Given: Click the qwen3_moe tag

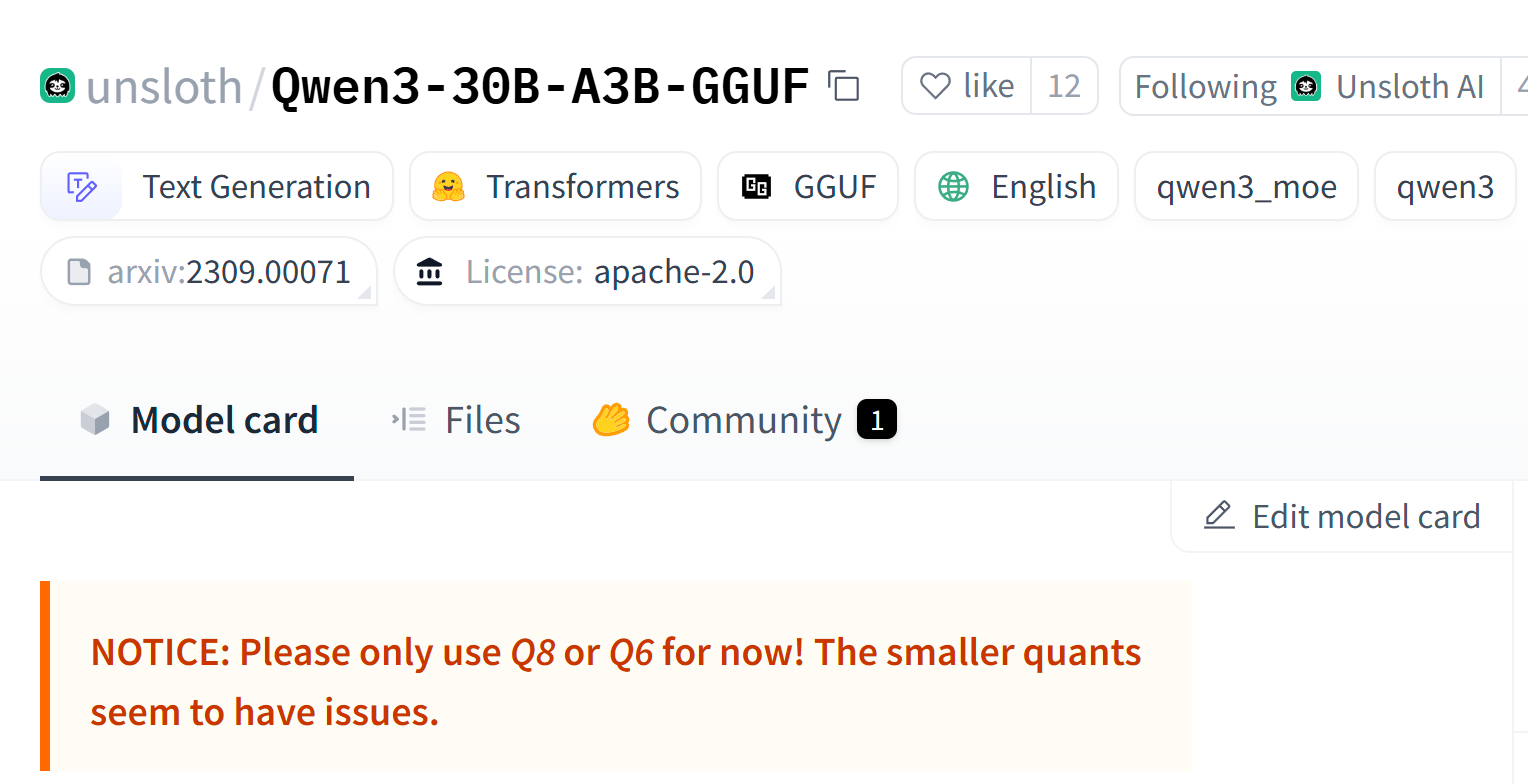Looking at the screenshot, I should 1246,186.
